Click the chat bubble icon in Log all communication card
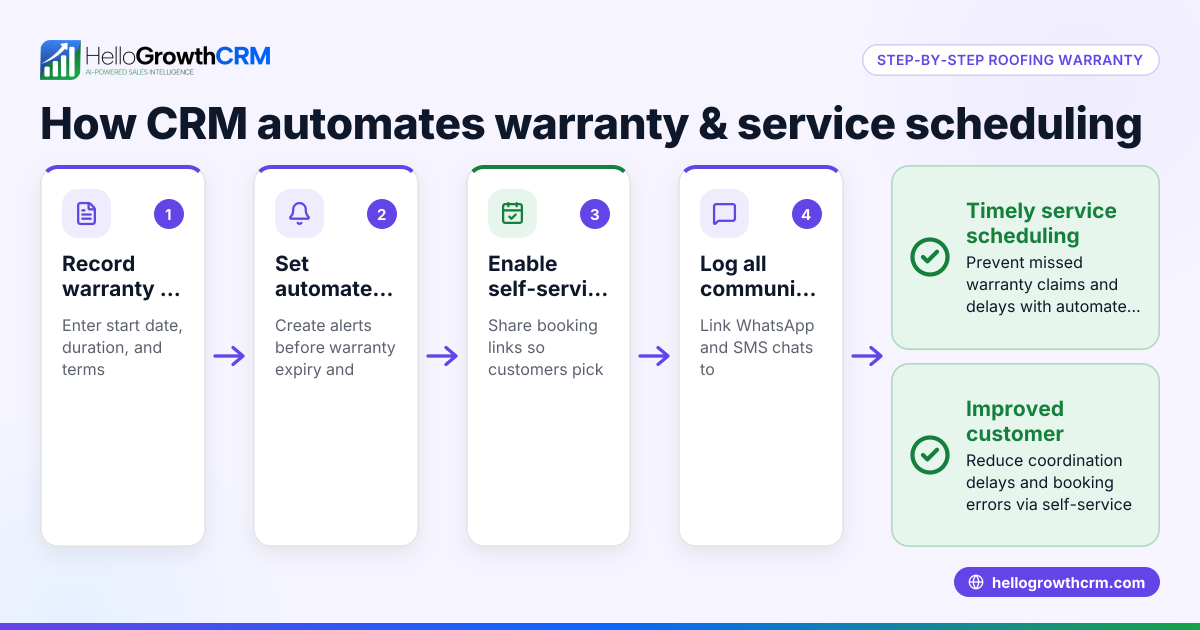Viewport: 1200px width, 630px height. click(x=724, y=214)
